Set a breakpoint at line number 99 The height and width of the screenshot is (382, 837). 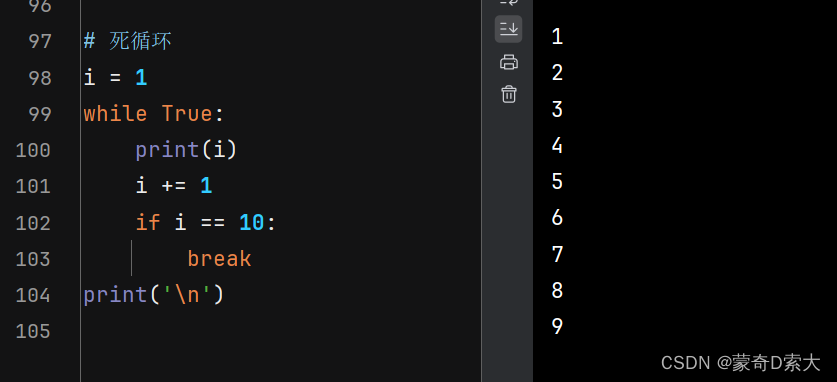[40, 114]
